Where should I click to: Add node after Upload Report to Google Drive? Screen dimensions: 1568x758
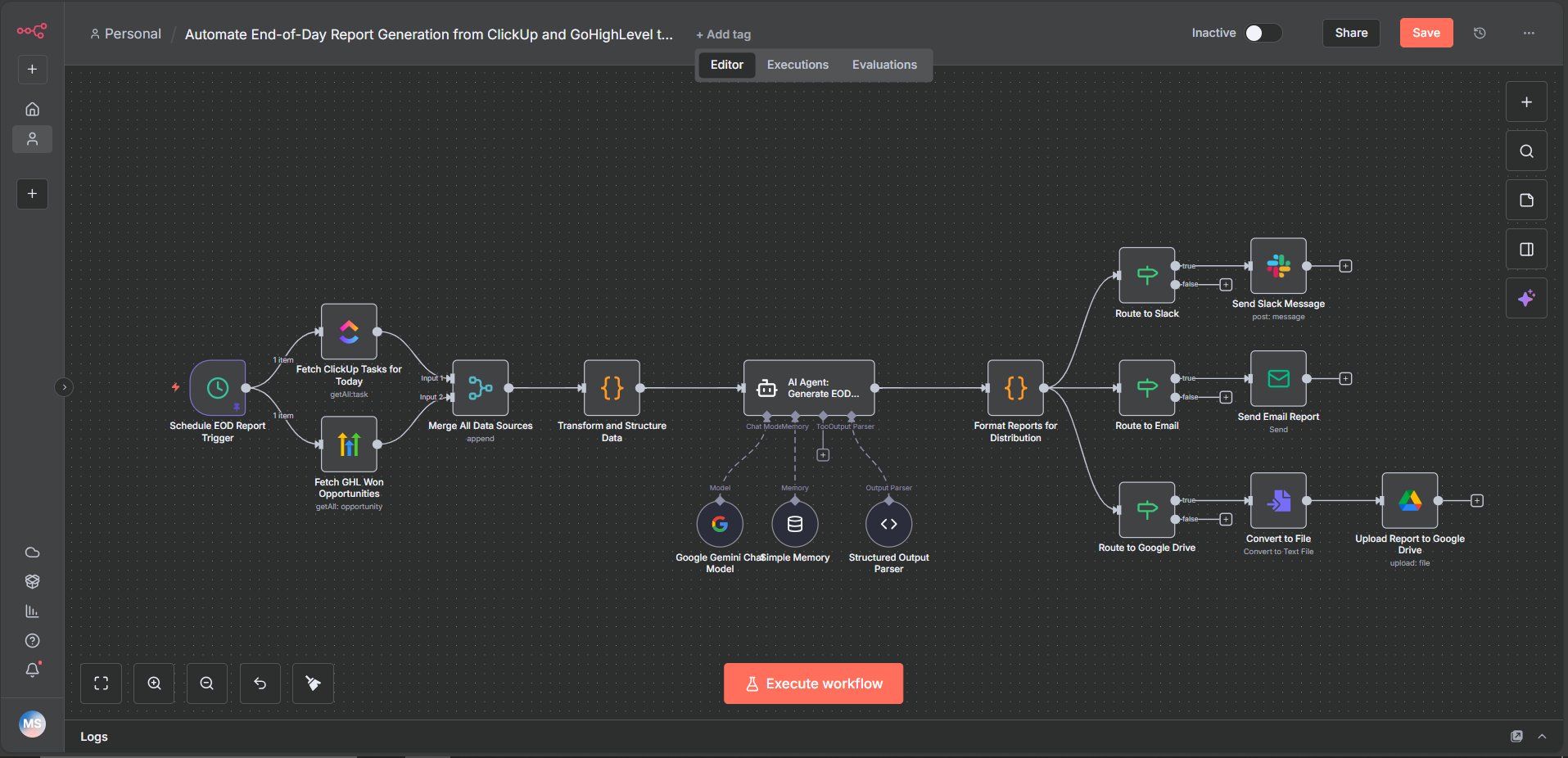1477,500
